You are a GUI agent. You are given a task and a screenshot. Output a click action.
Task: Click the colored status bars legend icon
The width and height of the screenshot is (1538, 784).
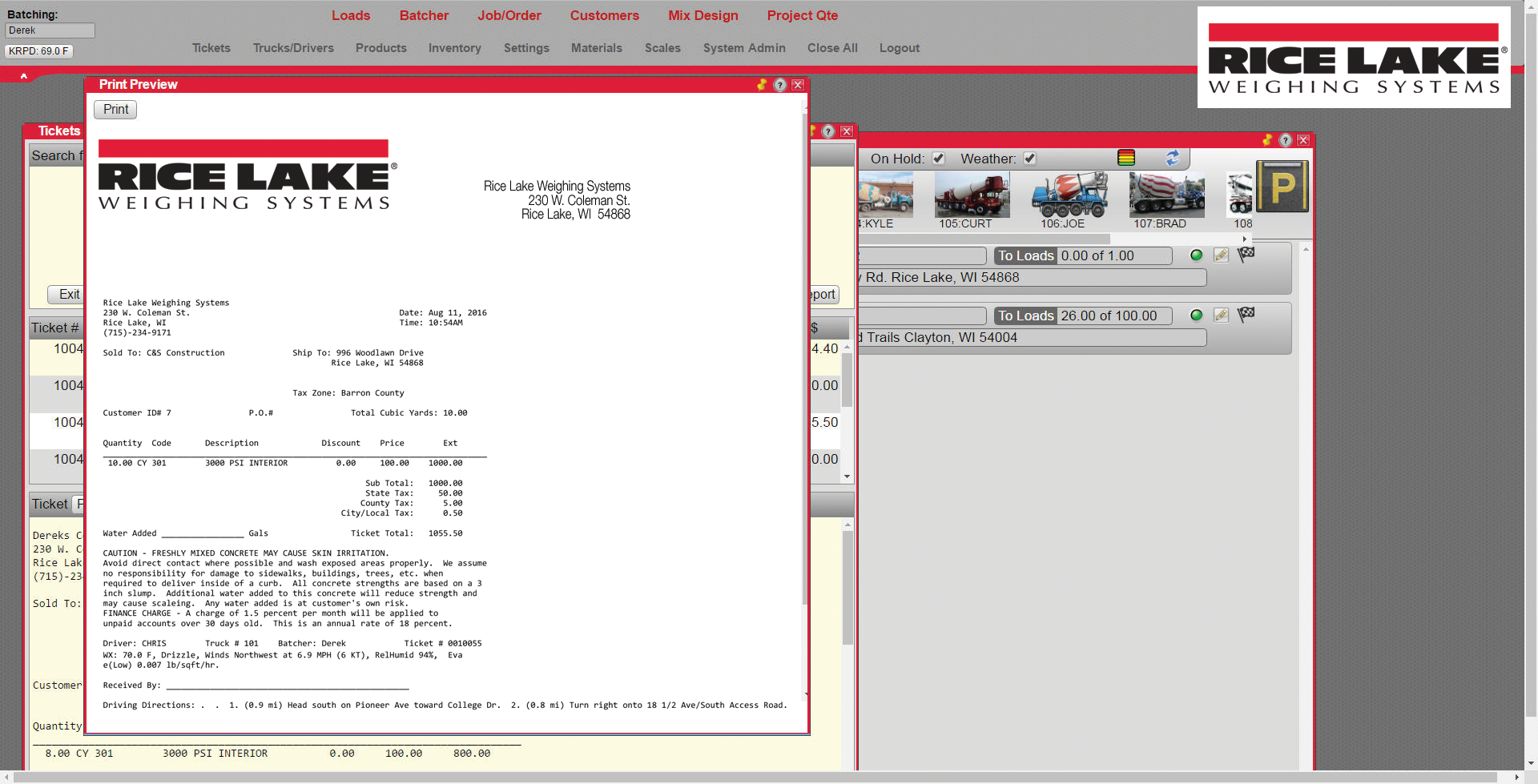point(1126,159)
